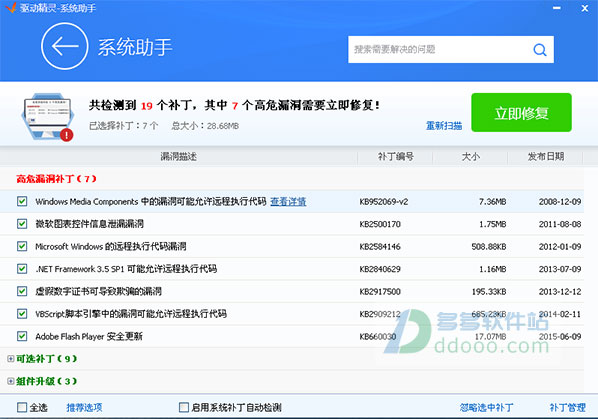Tick the 全选 checkbox
This screenshot has height=419, width=598.
22,407
